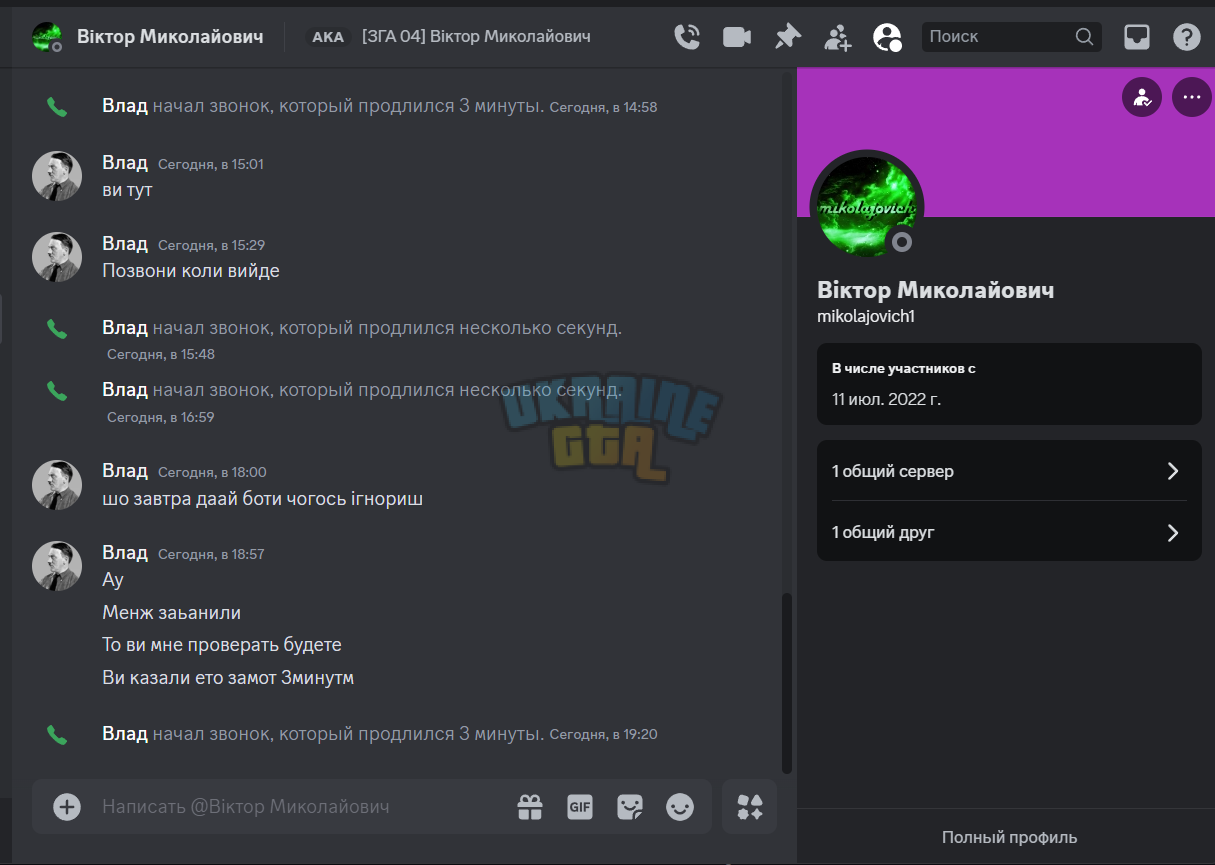Open the apps launcher button
Screen dimensions: 1215x865
pos(750,807)
